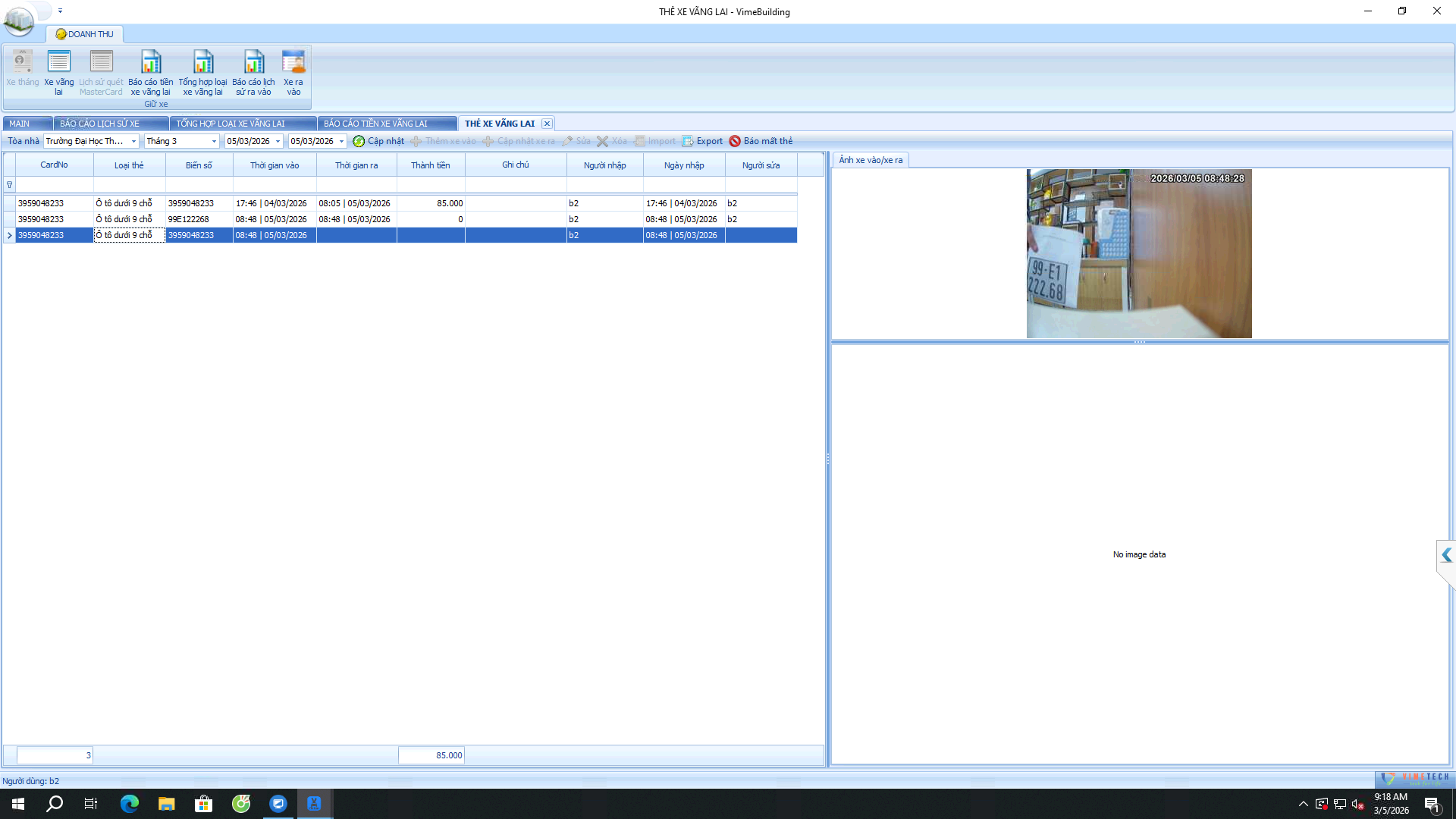Switch to the MAIN tab

pyautogui.click(x=20, y=124)
